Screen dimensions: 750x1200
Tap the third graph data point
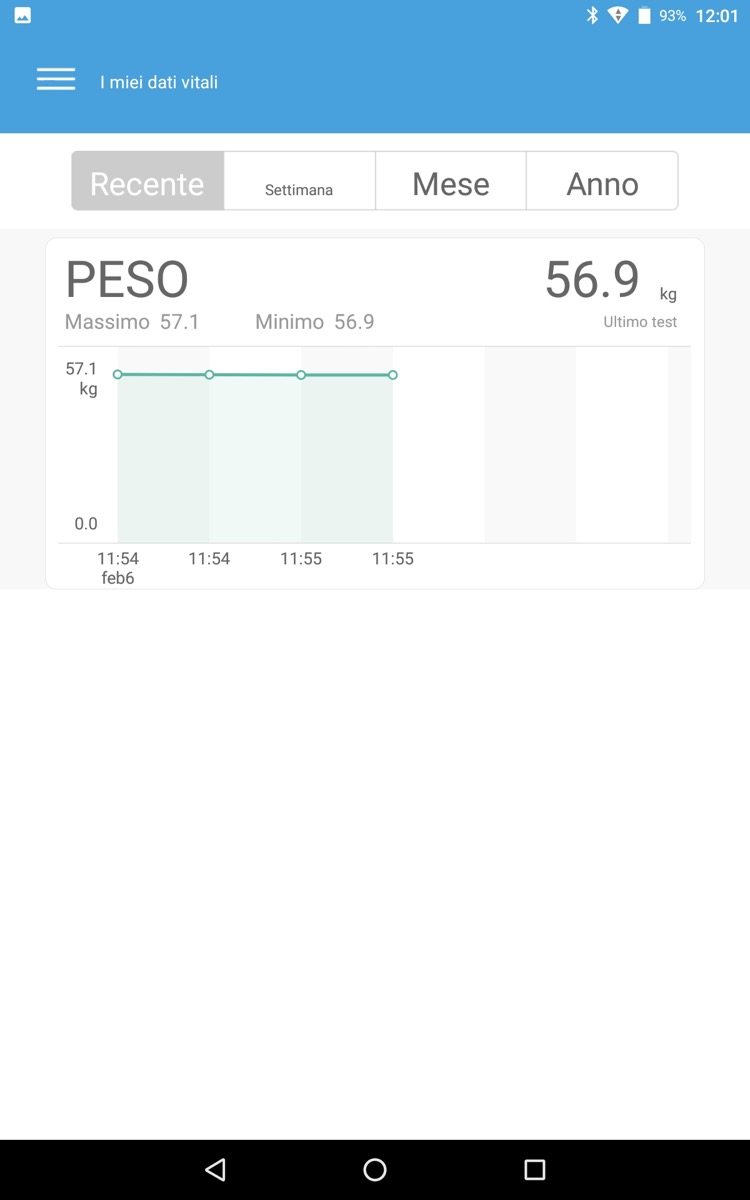pos(301,374)
